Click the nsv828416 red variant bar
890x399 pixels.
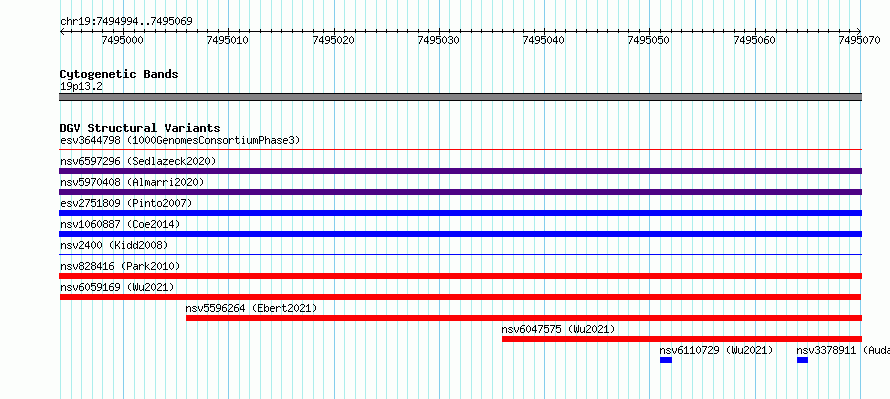tap(460, 276)
